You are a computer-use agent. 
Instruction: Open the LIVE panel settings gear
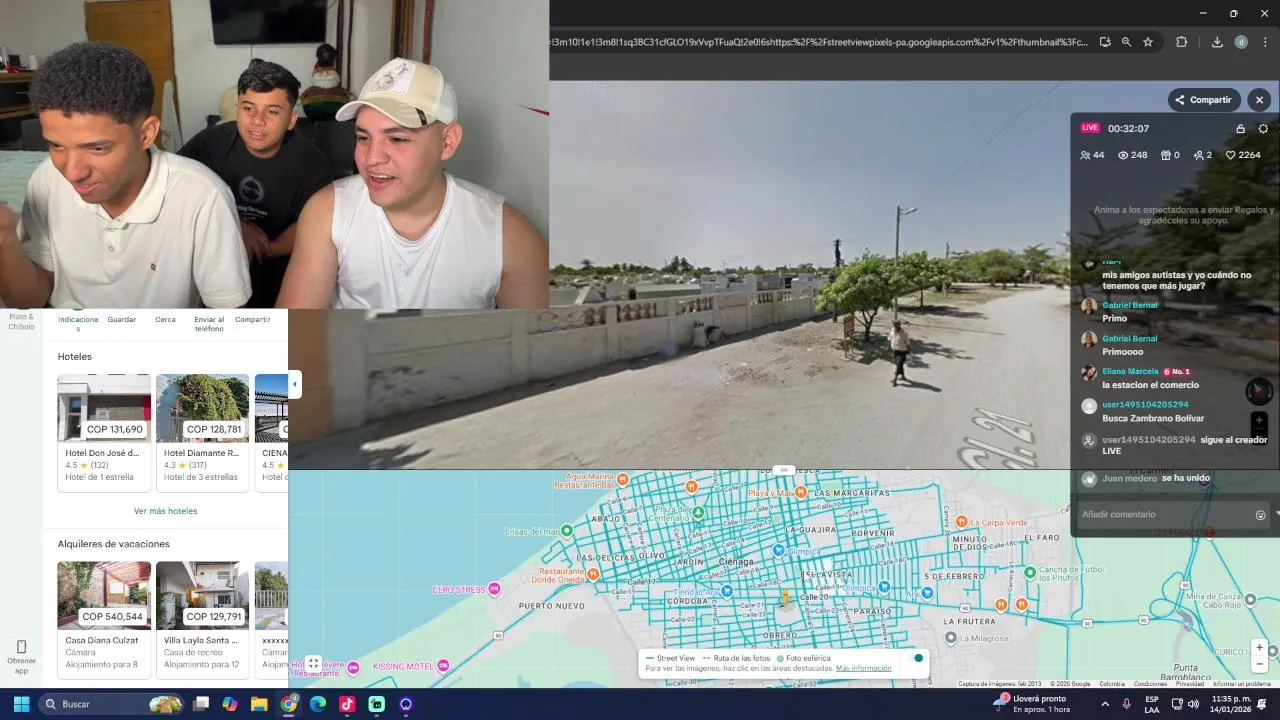pos(1263,129)
